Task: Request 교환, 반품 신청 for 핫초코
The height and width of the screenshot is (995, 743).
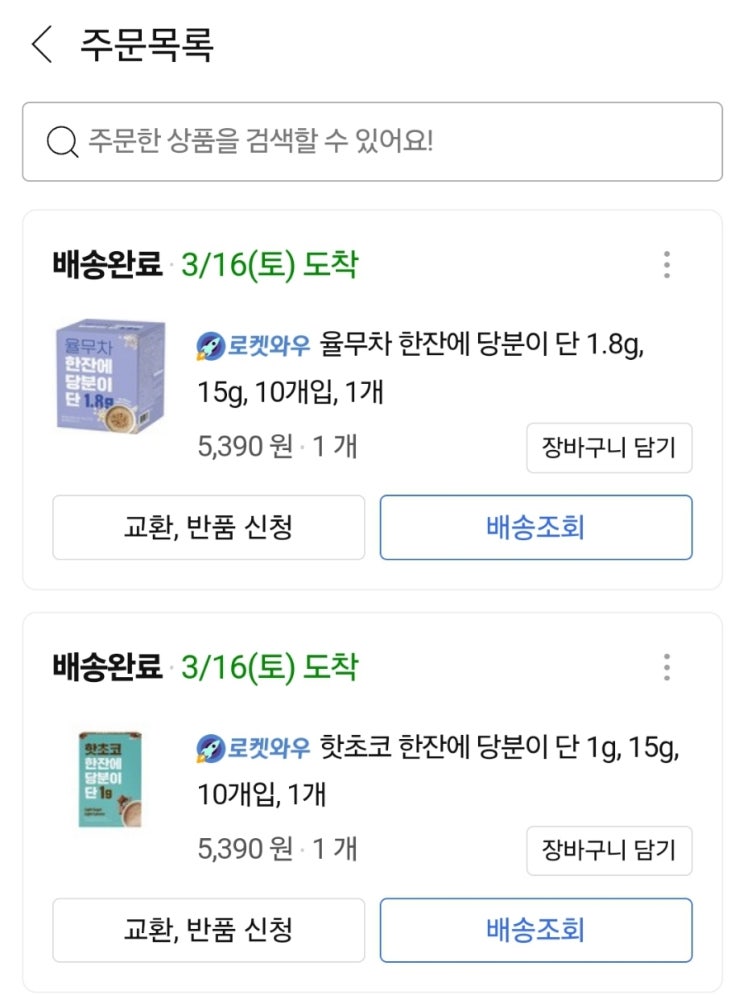Action: pos(209,930)
